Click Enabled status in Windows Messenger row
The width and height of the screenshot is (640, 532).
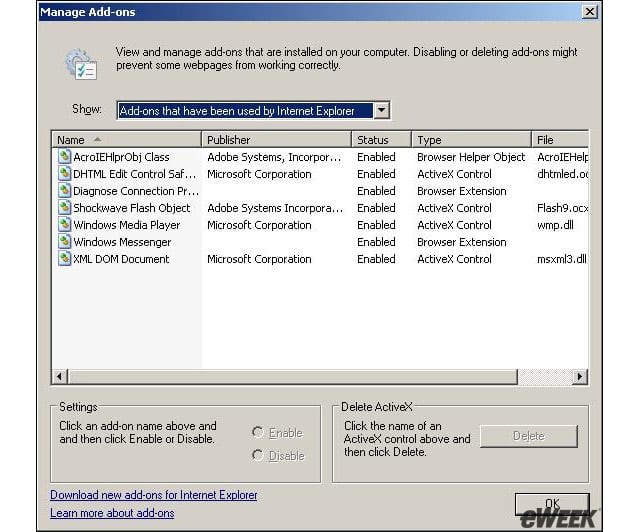[x=376, y=242]
